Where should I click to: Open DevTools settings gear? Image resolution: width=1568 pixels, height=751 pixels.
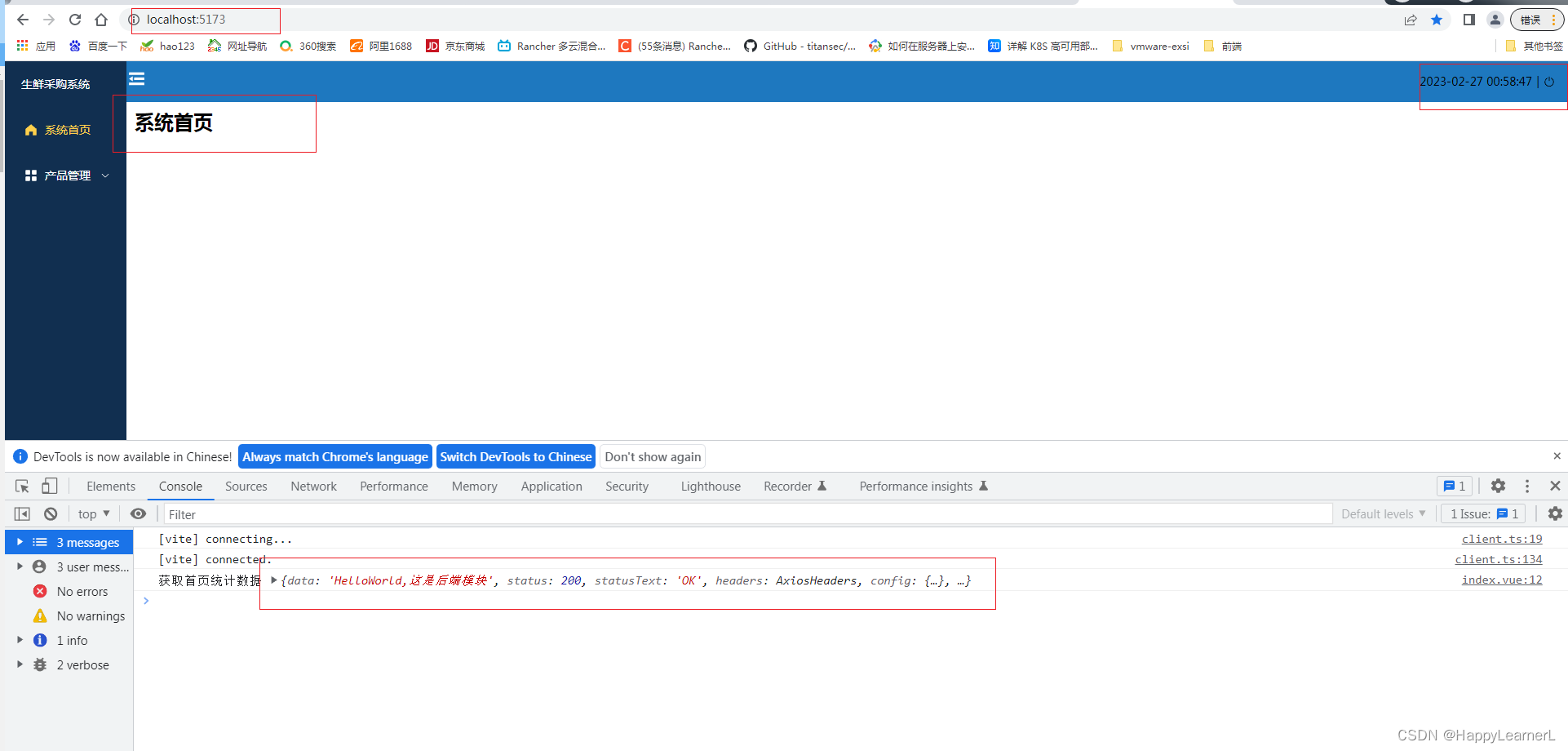coord(1498,487)
